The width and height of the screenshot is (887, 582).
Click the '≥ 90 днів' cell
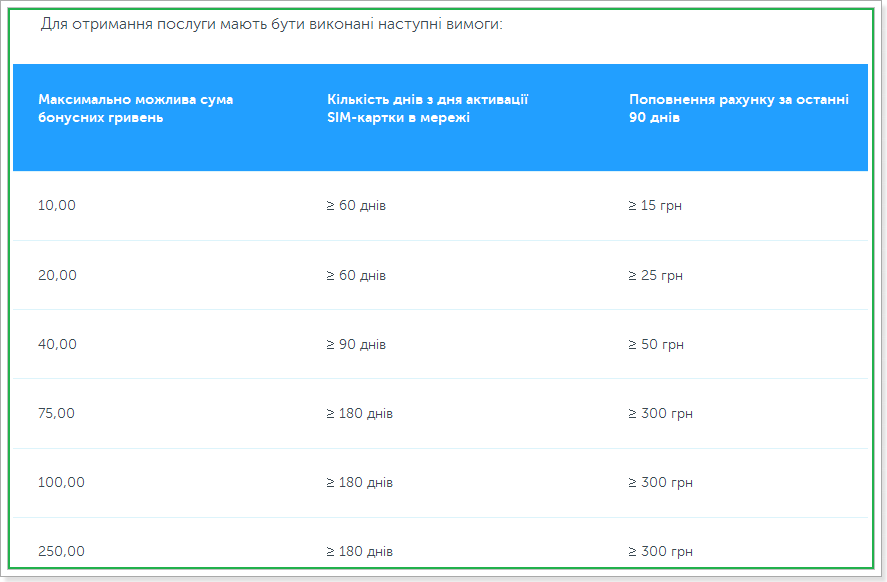click(x=356, y=344)
